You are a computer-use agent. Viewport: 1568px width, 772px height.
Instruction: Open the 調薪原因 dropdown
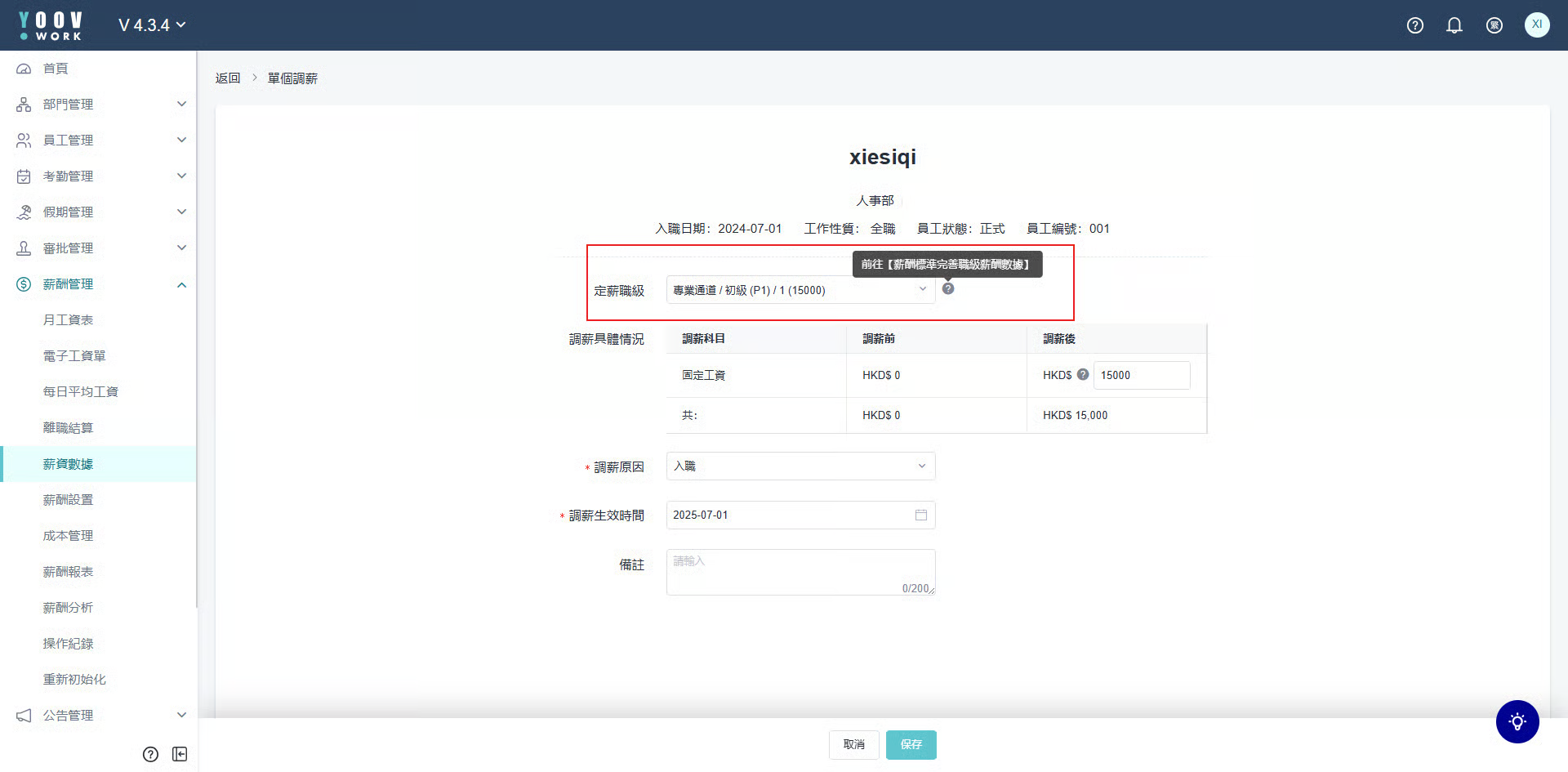pyautogui.click(x=800, y=466)
